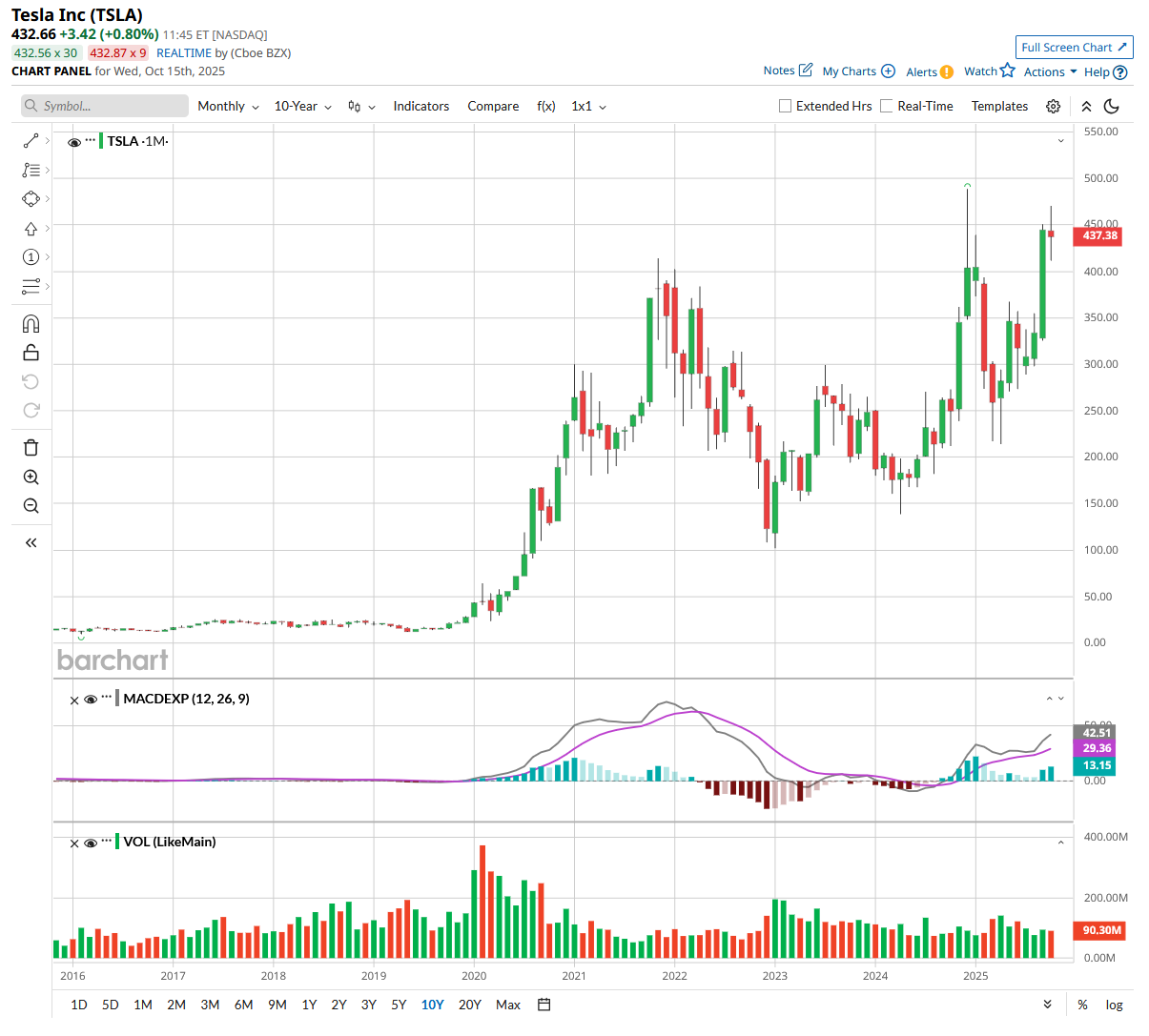
Task: Click the TSLA green color bar
Action: [x=101, y=141]
